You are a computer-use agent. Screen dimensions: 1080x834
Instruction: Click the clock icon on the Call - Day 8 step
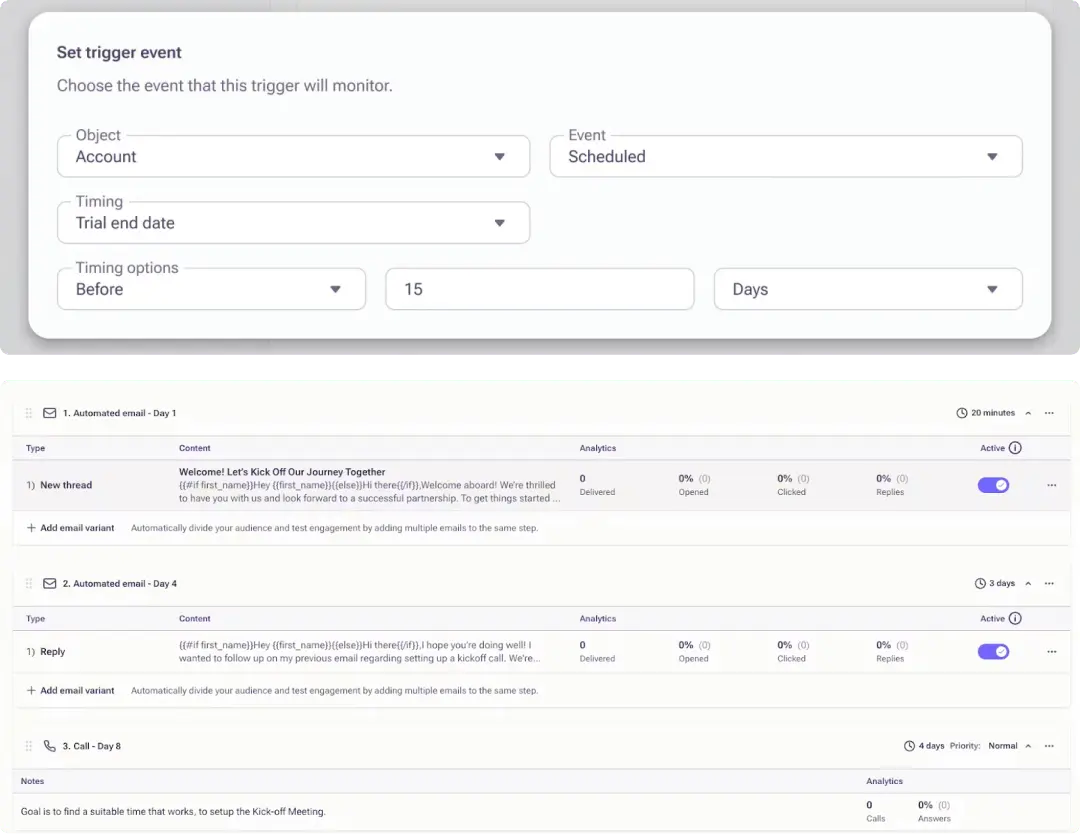908,745
